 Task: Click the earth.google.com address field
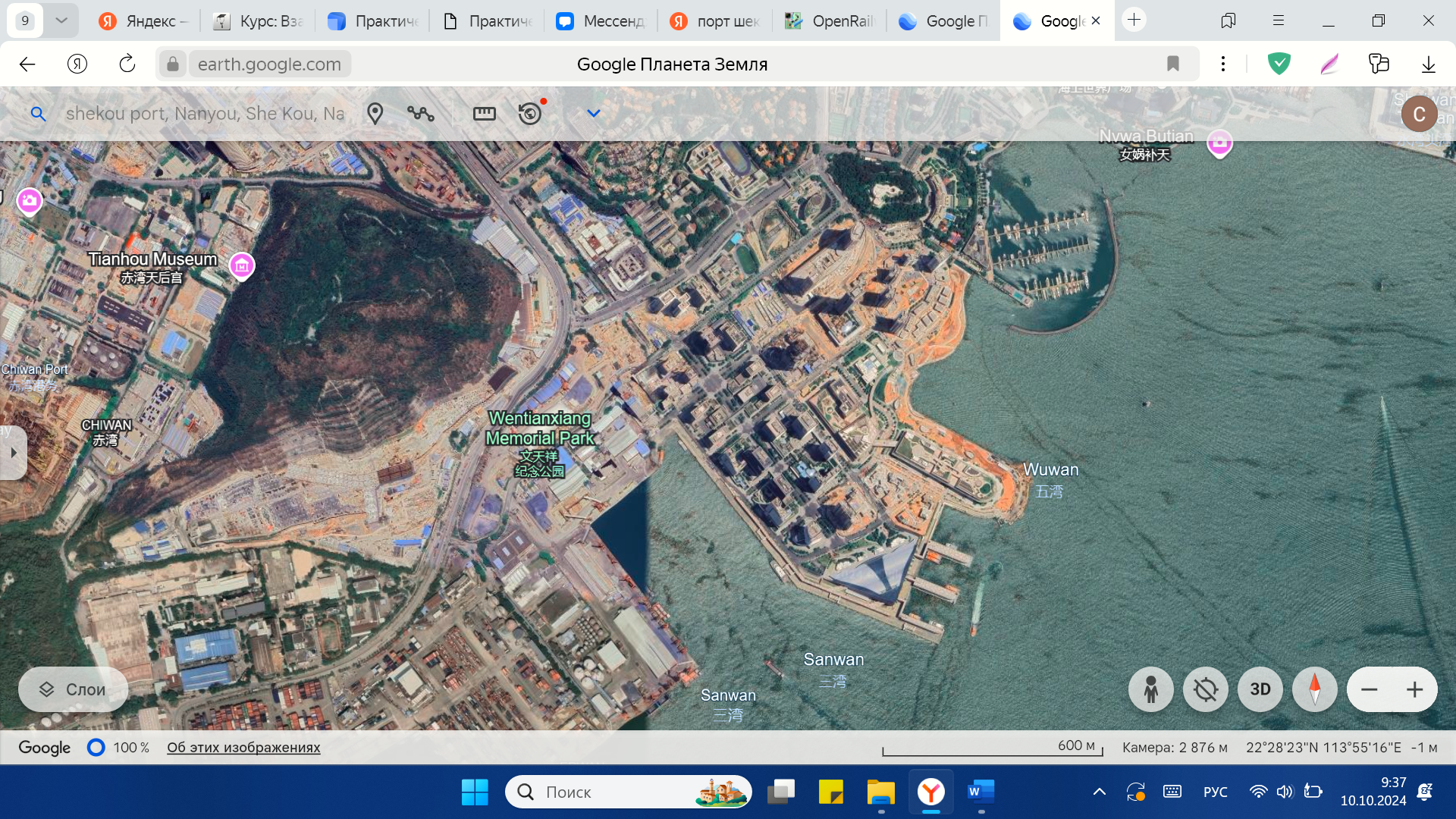pos(269,64)
